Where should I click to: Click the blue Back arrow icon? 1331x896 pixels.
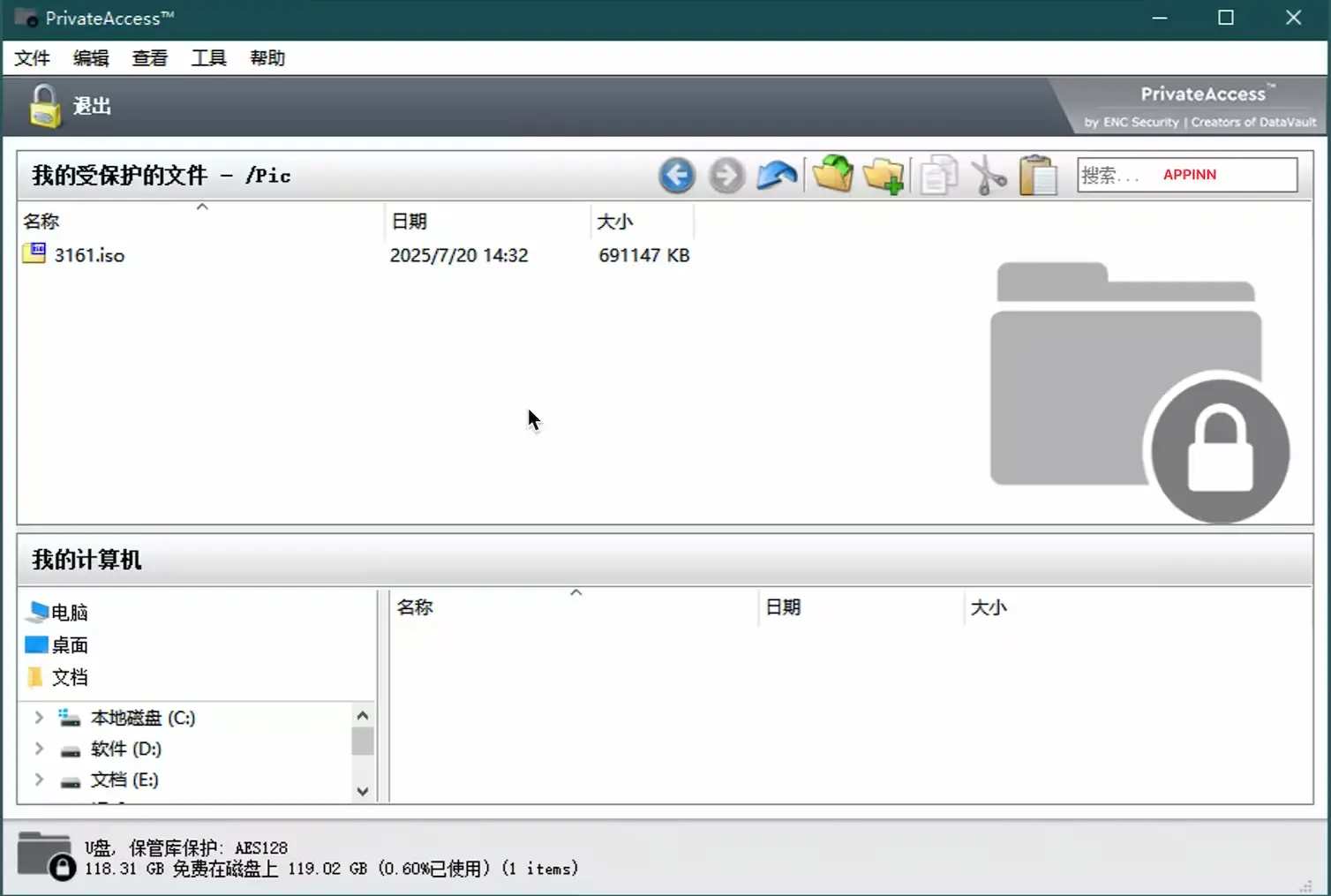[677, 176]
